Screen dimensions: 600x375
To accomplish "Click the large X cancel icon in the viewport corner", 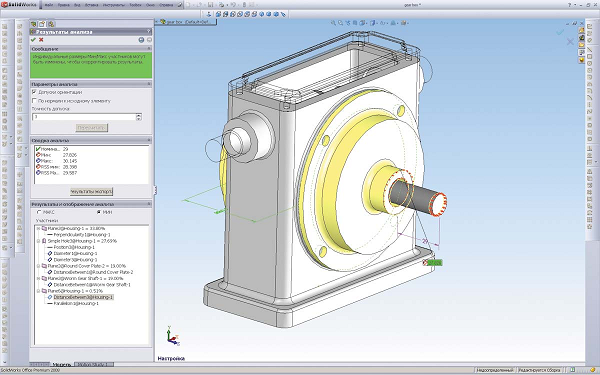I will point(570,41).
